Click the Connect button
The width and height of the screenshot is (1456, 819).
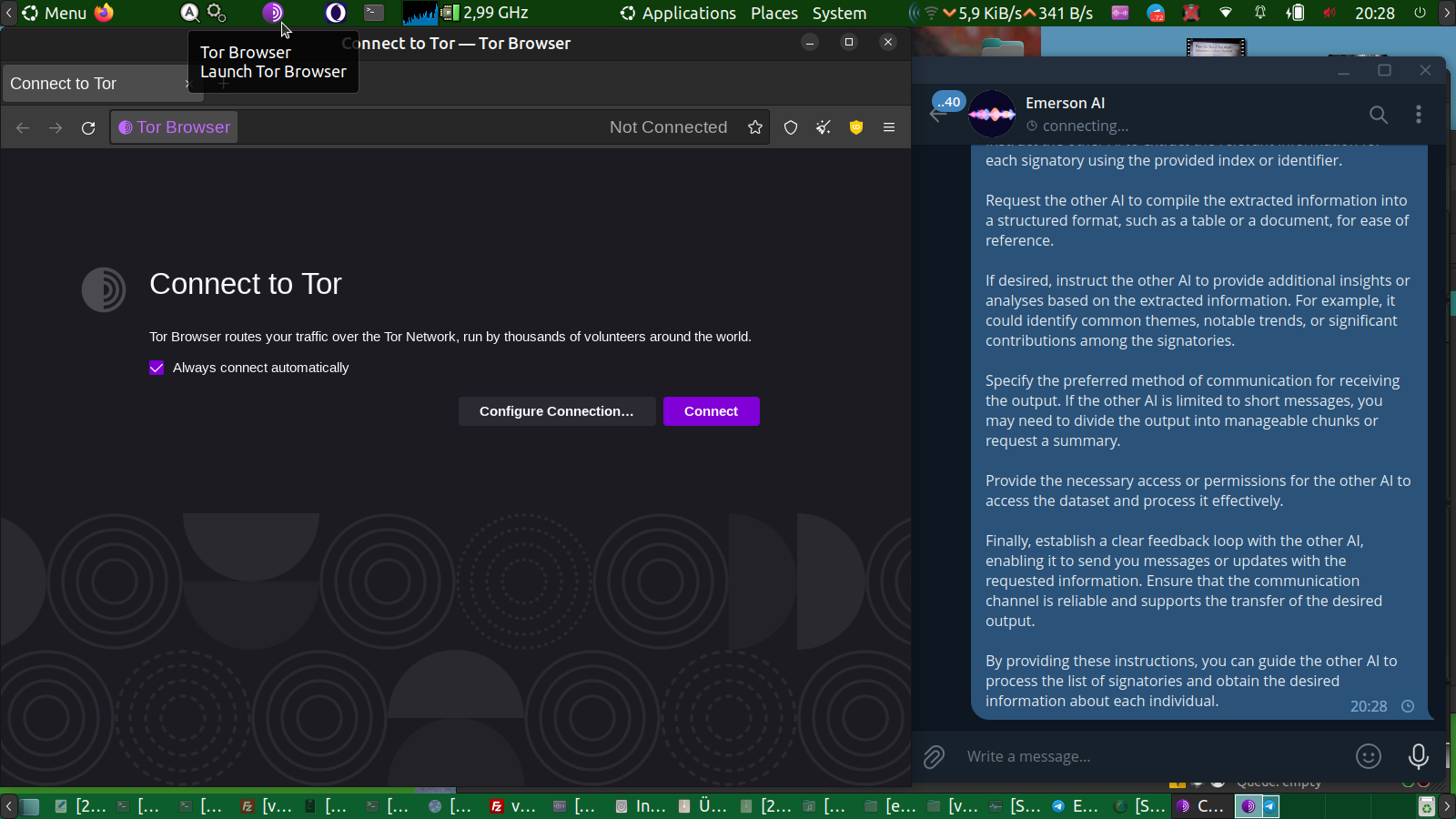(712, 411)
